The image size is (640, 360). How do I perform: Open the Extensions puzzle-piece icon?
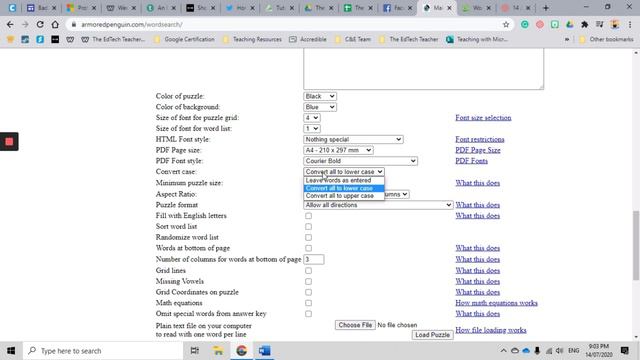point(584,24)
